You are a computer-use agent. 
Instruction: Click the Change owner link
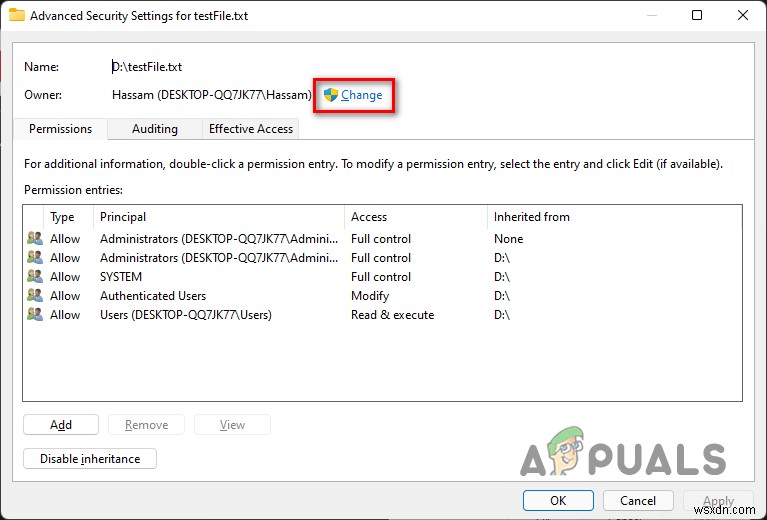361,95
